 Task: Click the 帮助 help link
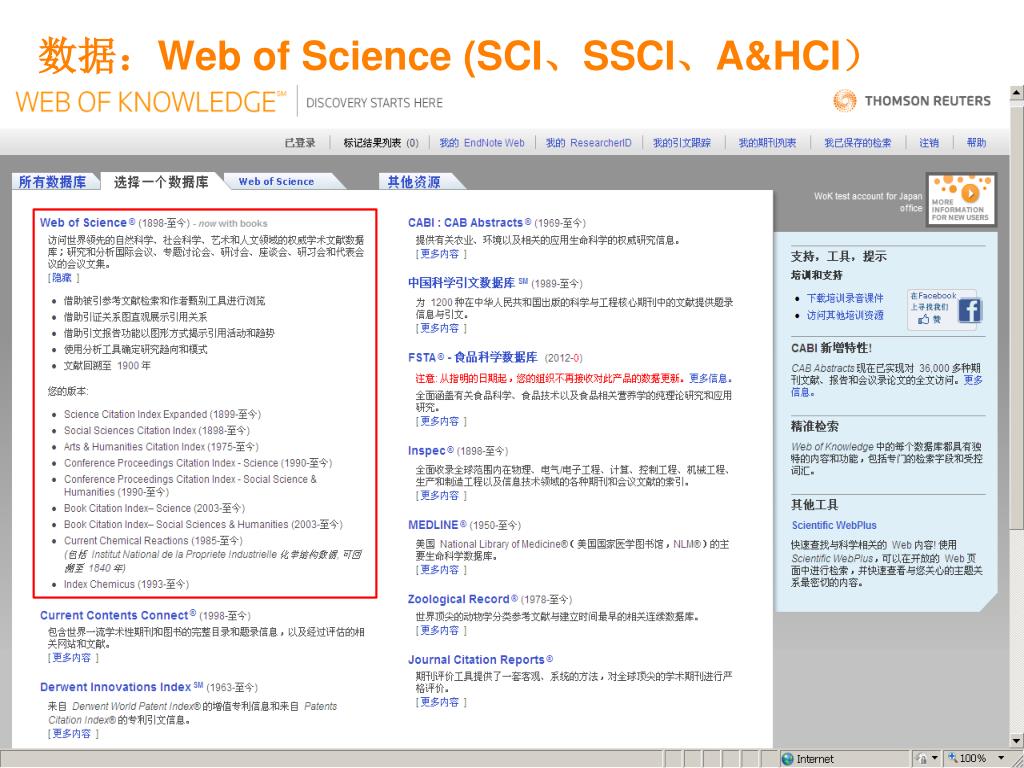[x=976, y=142]
